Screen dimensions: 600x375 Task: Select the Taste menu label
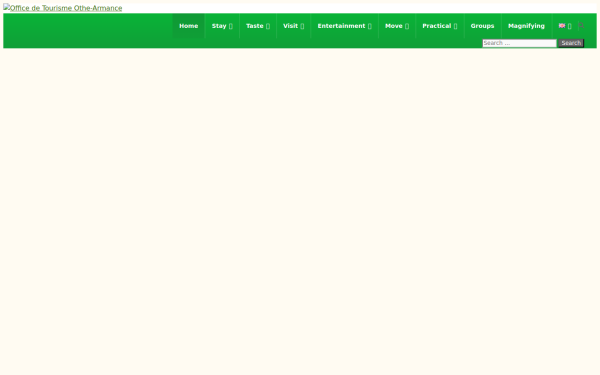coord(255,26)
